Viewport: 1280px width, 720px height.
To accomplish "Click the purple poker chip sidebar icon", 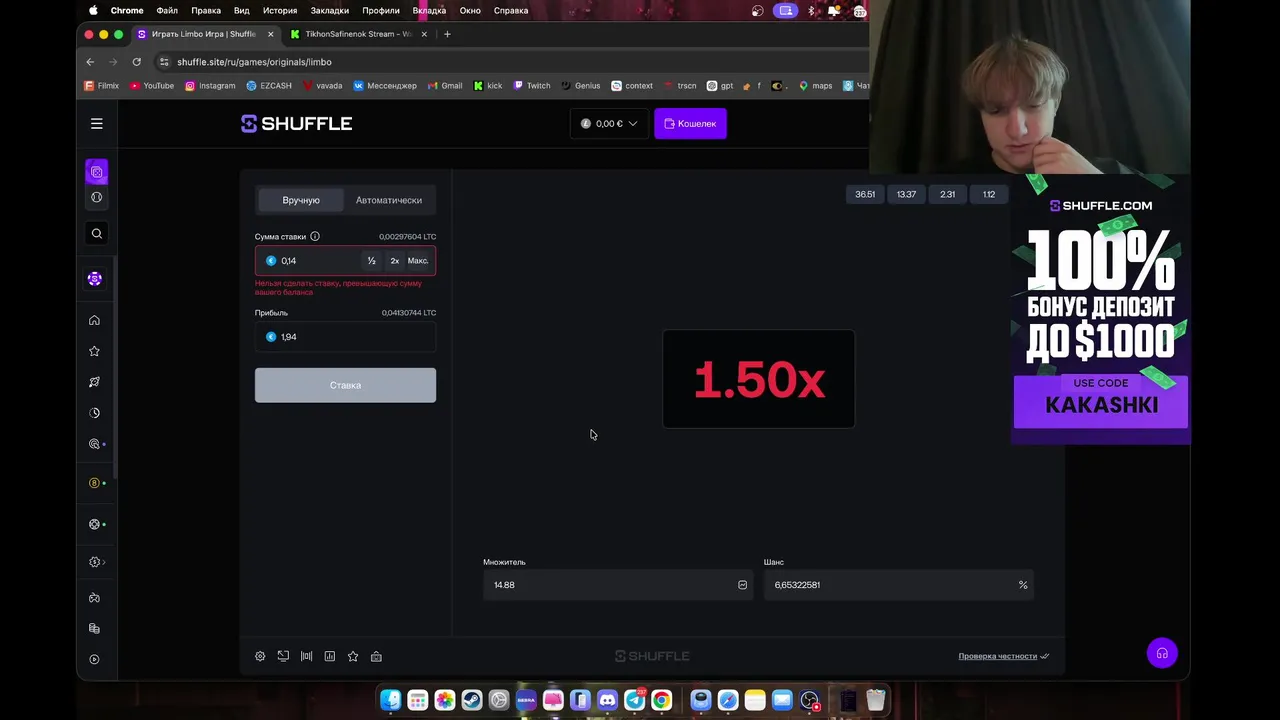I will 95,279.
